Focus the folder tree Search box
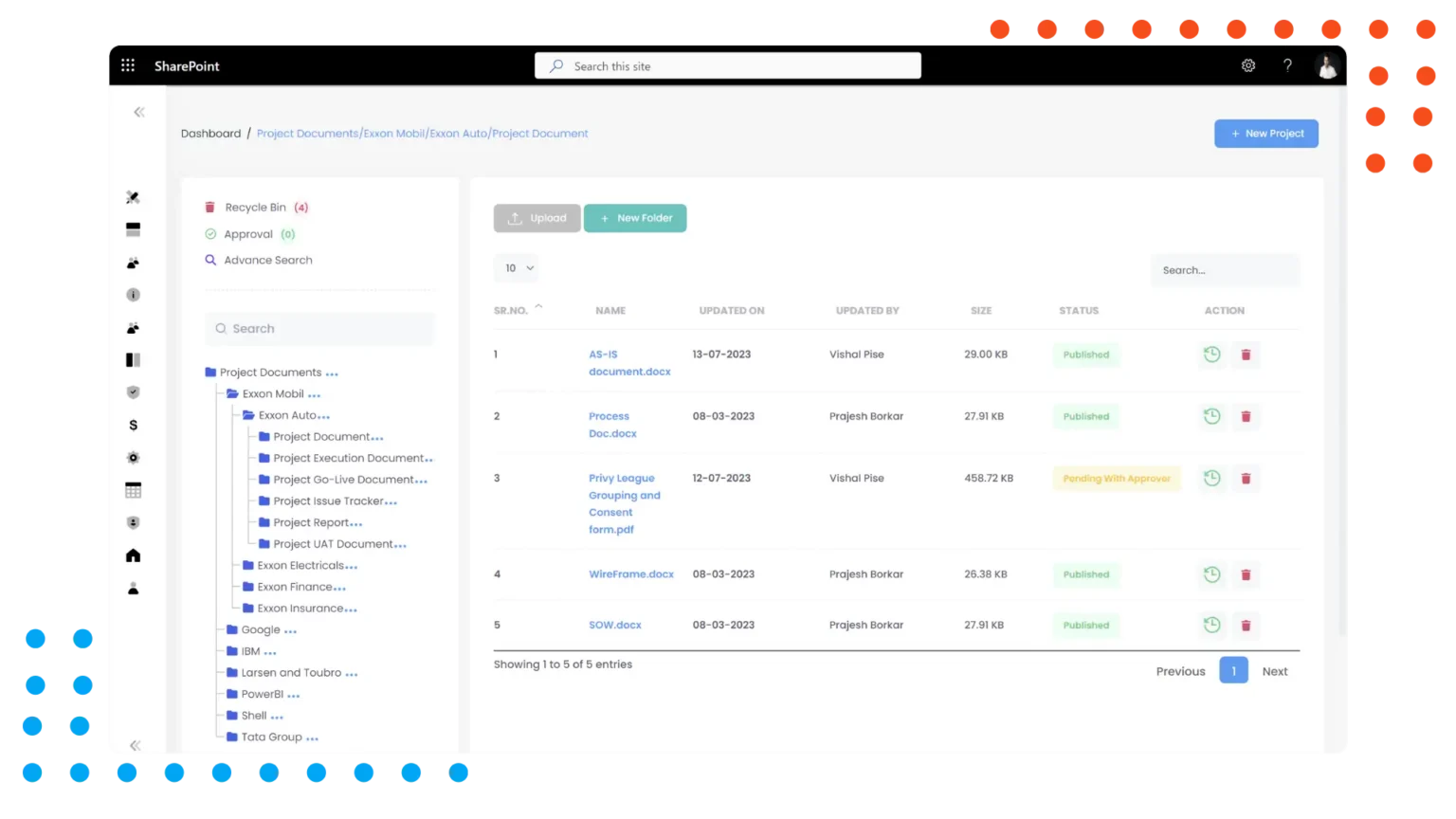Image resolution: width=1456 pixels, height=819 pixels. pos(319,329)
